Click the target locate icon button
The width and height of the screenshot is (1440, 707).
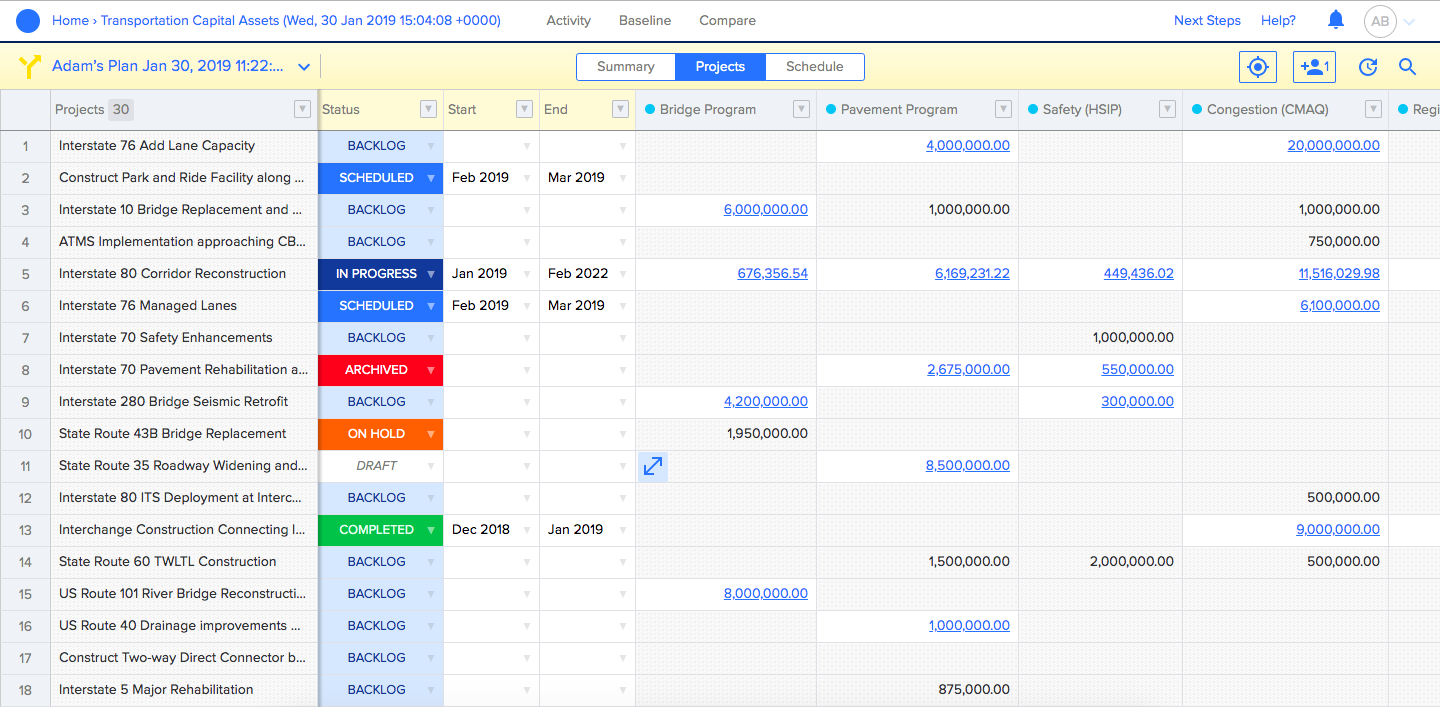(x=1258, y=67)
